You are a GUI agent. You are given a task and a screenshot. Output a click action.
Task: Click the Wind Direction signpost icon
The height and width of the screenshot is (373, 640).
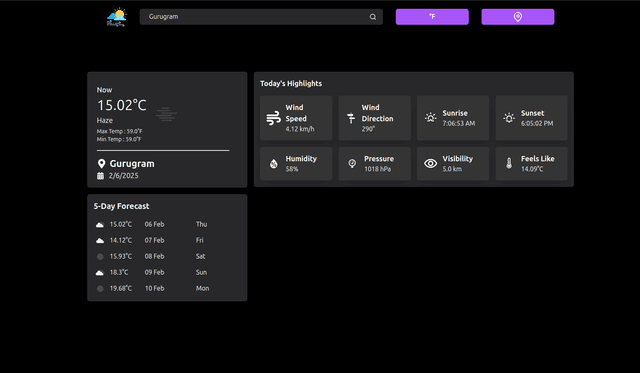(351, 118)
